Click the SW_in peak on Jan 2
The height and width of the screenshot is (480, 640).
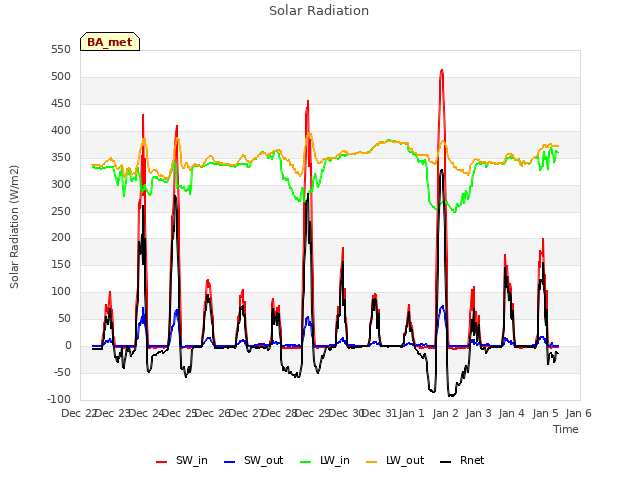point(442,70)
